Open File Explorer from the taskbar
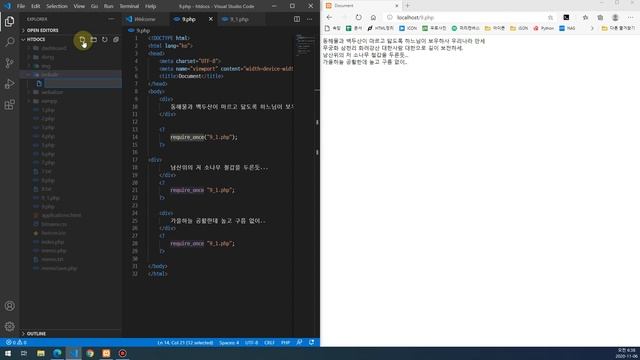This screenshot has height=360, width=640. [41, 353]
